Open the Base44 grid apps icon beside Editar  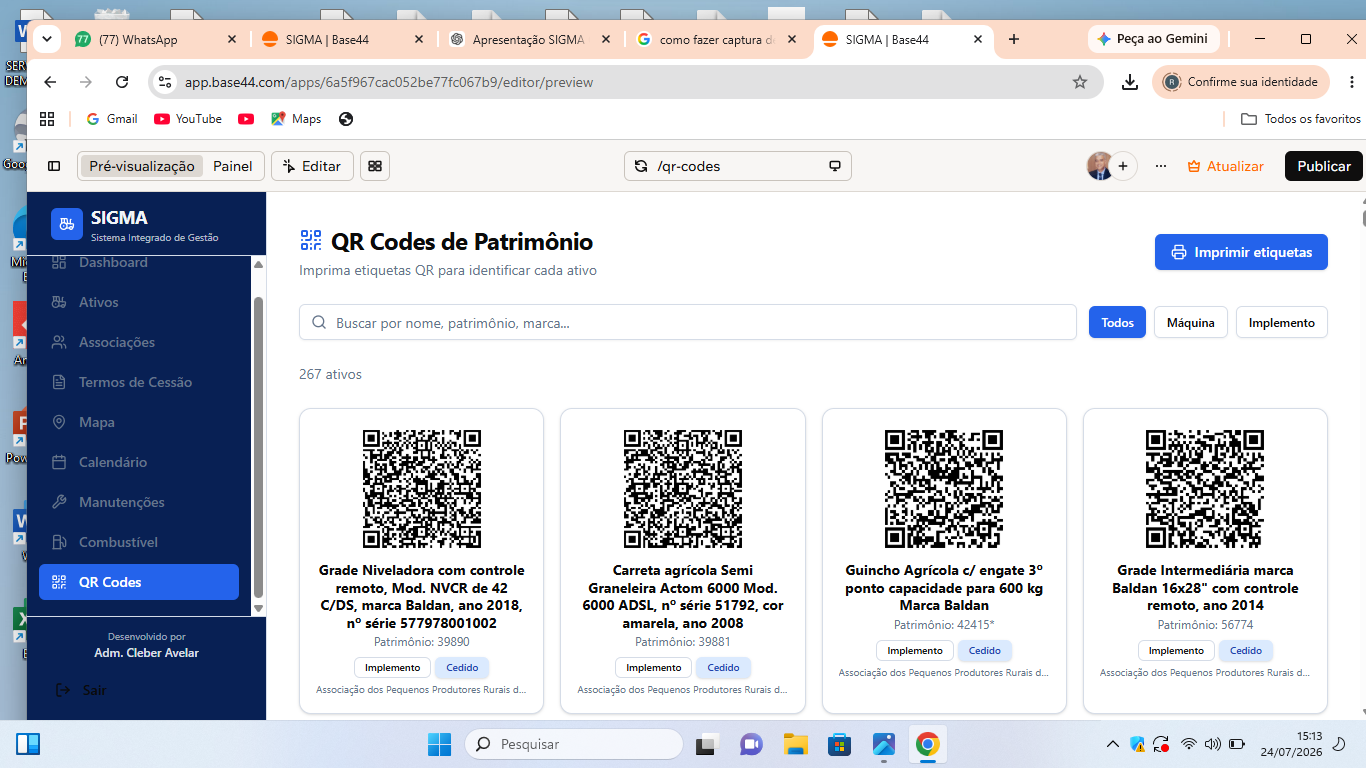click(x=375, y=166)
